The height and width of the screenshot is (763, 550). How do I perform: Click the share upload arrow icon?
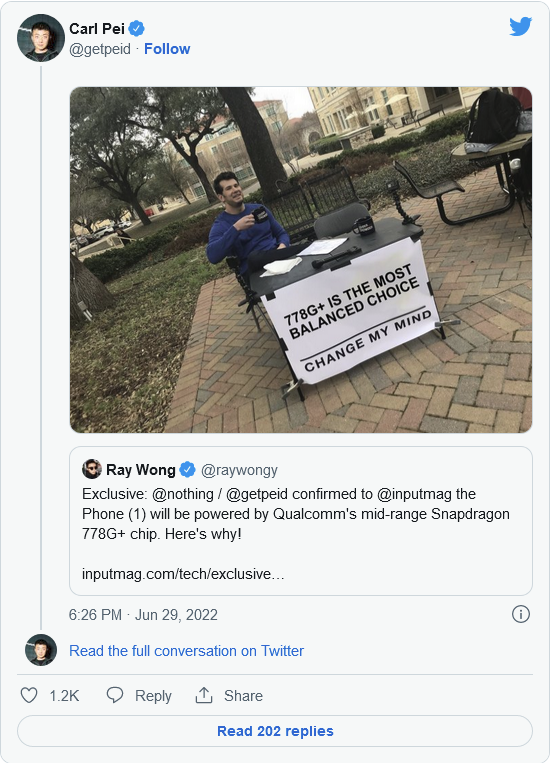204,695
